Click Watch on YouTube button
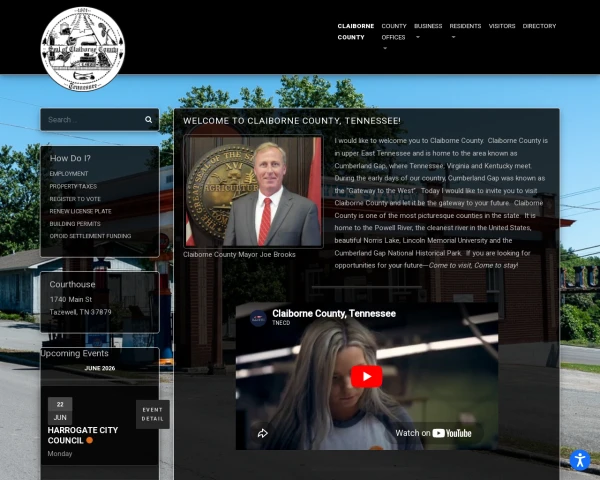600x480 pixels. point(433,433)
